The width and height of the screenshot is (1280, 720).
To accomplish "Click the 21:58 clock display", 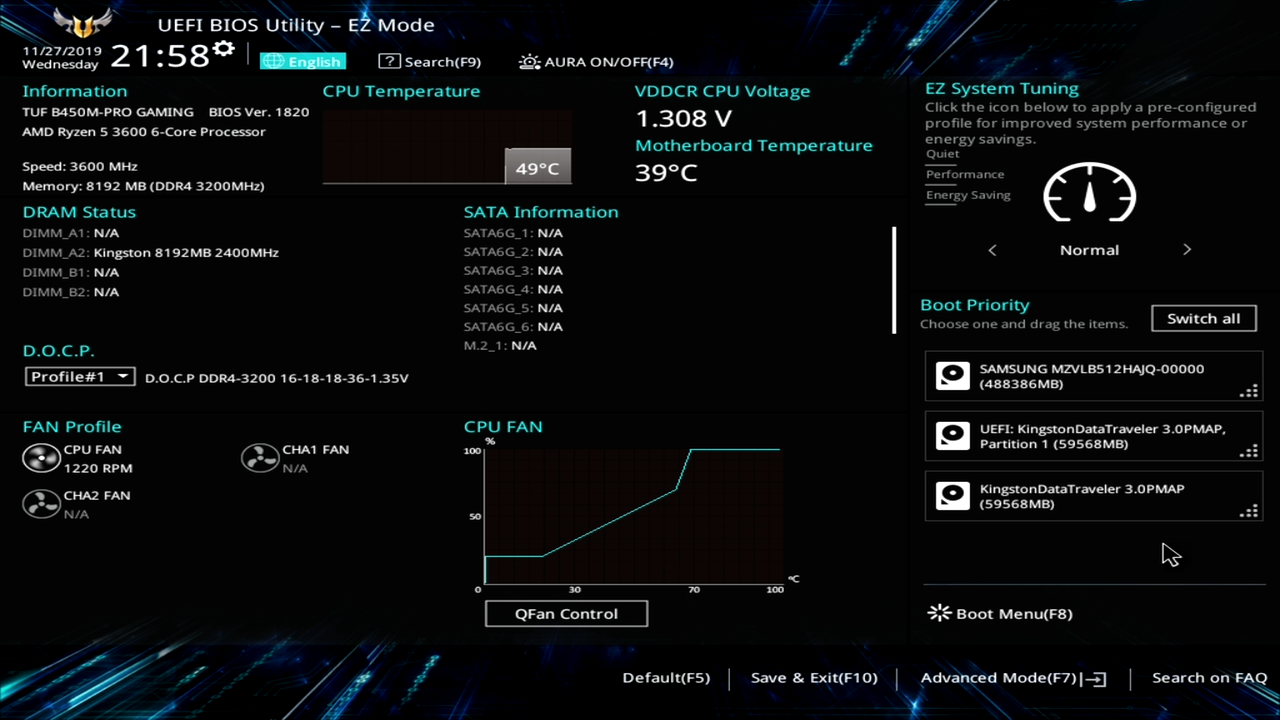I will point(159,55).
